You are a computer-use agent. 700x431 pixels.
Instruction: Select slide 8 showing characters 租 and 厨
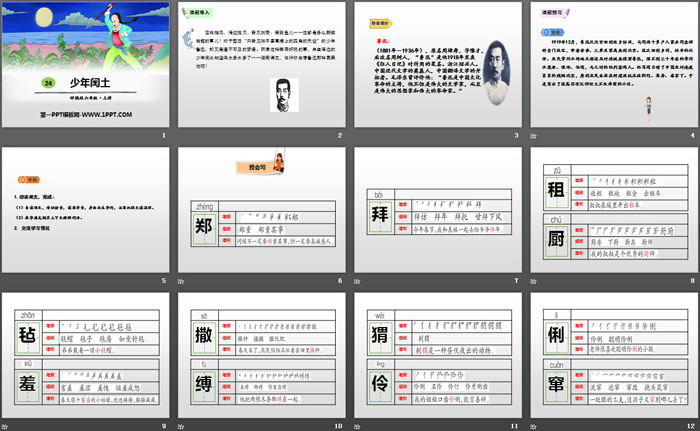tap(614, 210)
